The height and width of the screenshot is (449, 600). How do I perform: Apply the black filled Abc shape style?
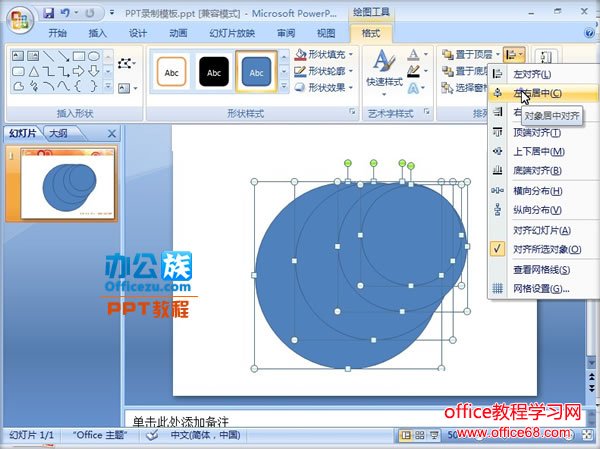click(214, 72)
